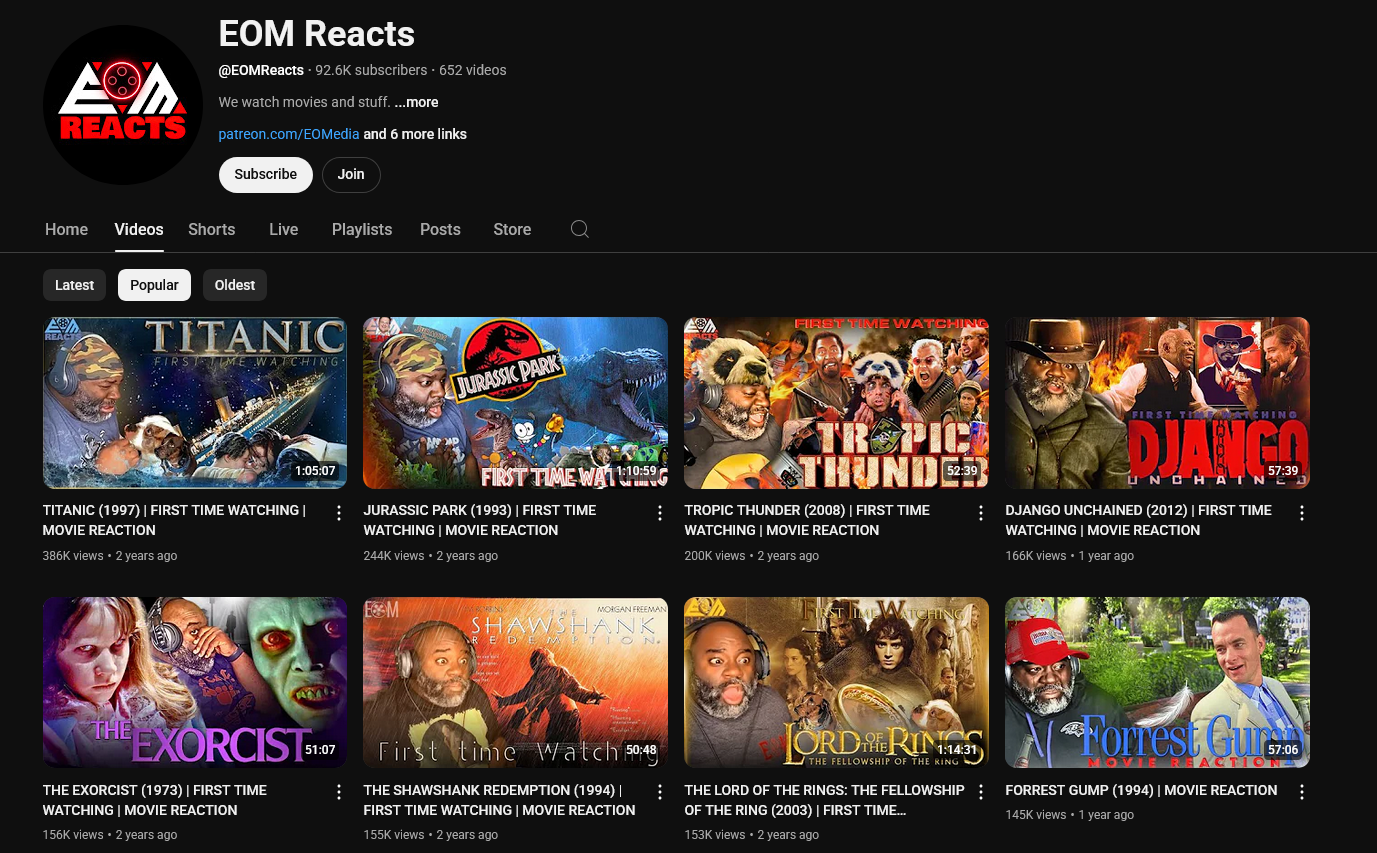Open options menu for The Exorcist video
The image size is (1377, 853).
click(339, 792)
